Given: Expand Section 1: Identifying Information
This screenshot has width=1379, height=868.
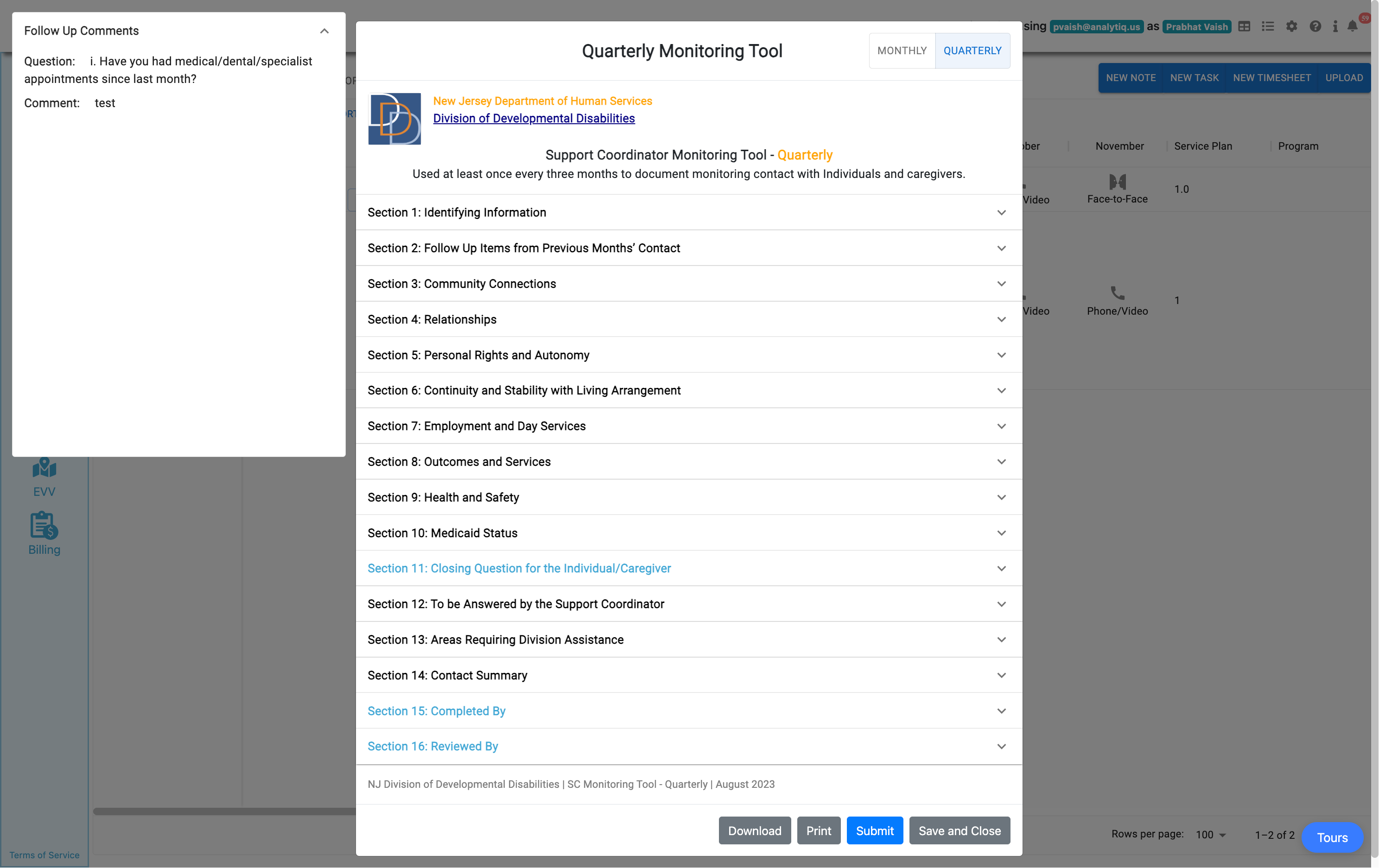Looking at the screenshot, I should (688, 212).
